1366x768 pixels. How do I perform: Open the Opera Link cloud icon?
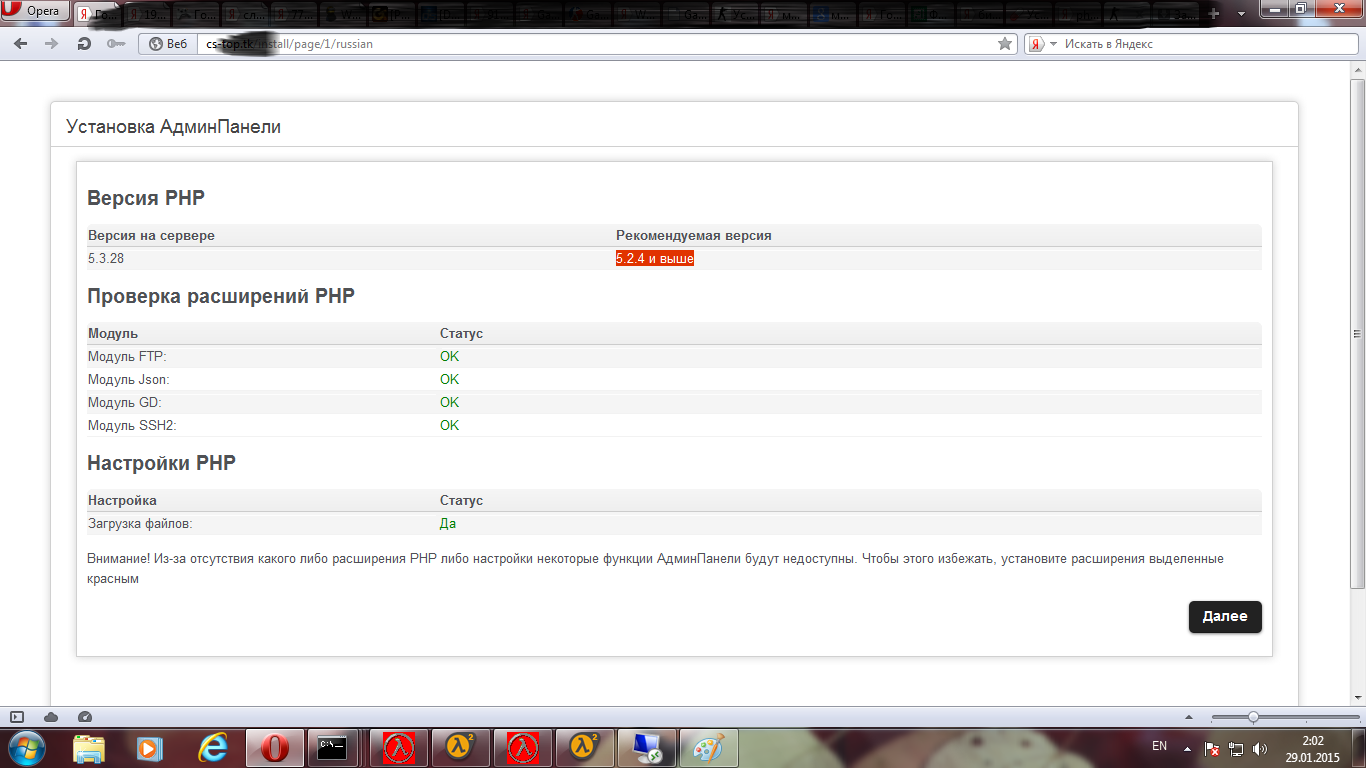[x=51, y=717]
